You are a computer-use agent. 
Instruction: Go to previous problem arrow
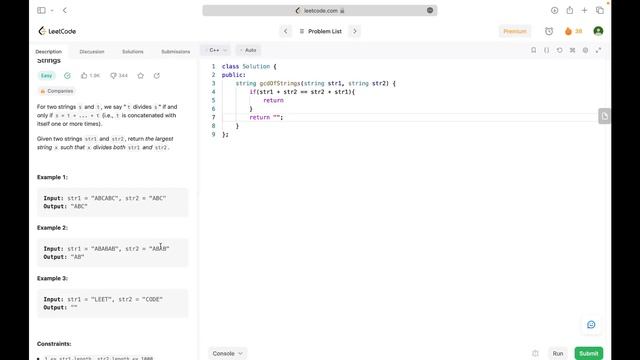(x=286, y=31)
